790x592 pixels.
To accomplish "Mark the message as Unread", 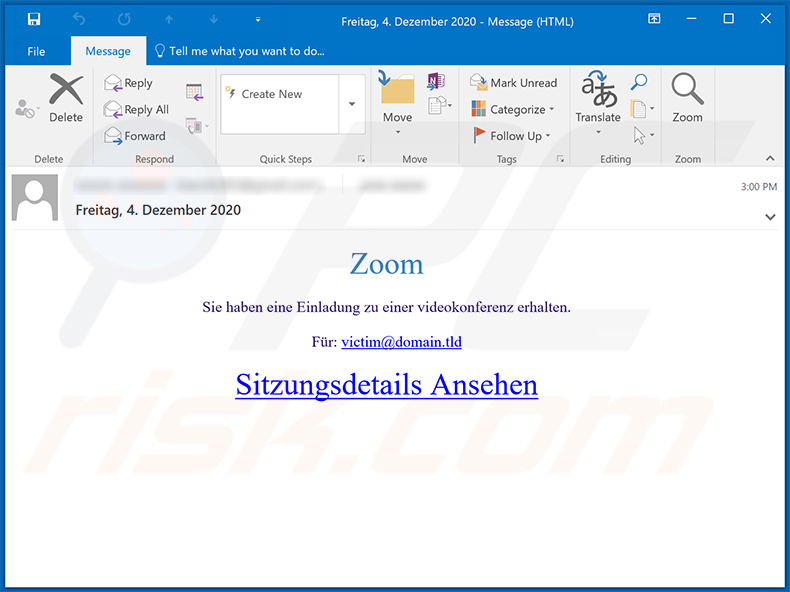I will (x=513, y=83).
